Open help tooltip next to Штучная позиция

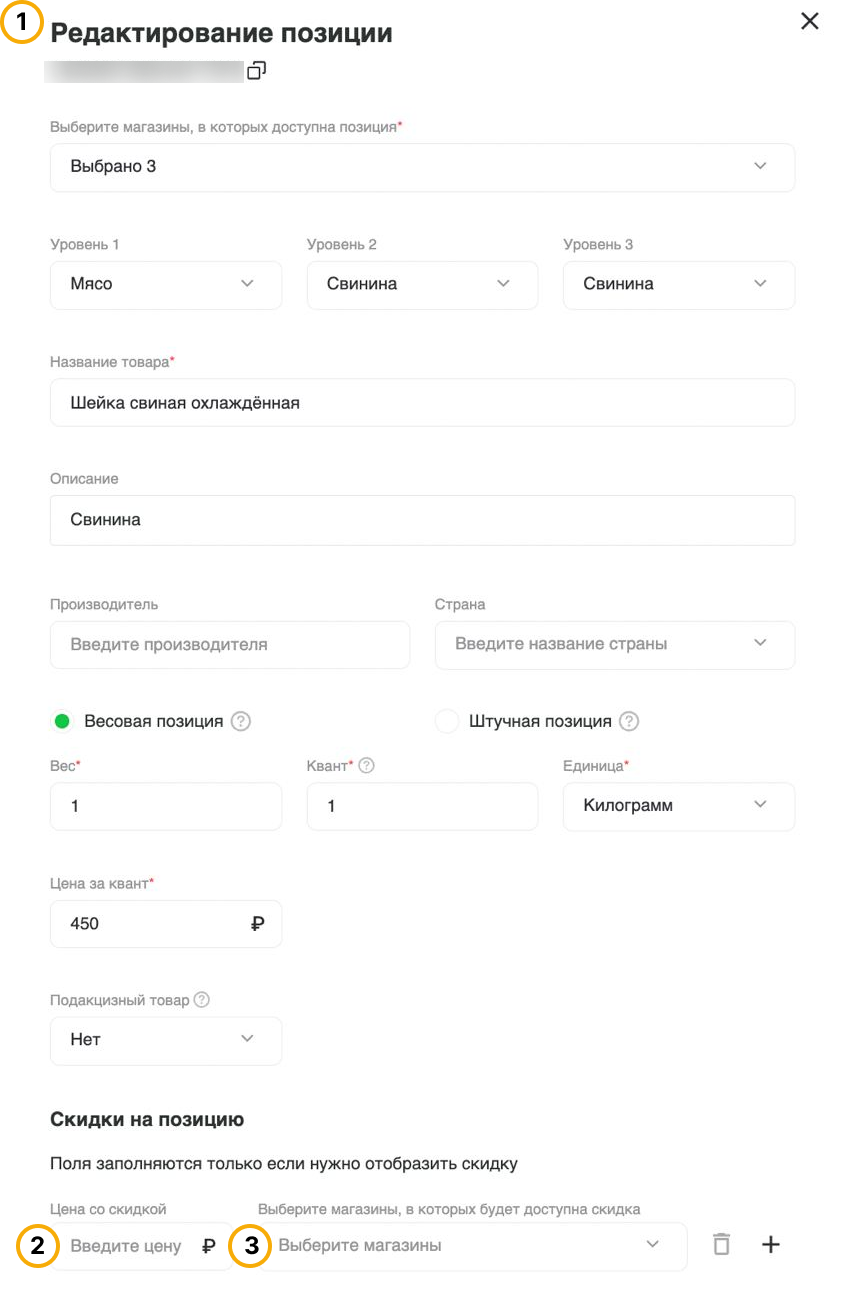pos(628,721)
